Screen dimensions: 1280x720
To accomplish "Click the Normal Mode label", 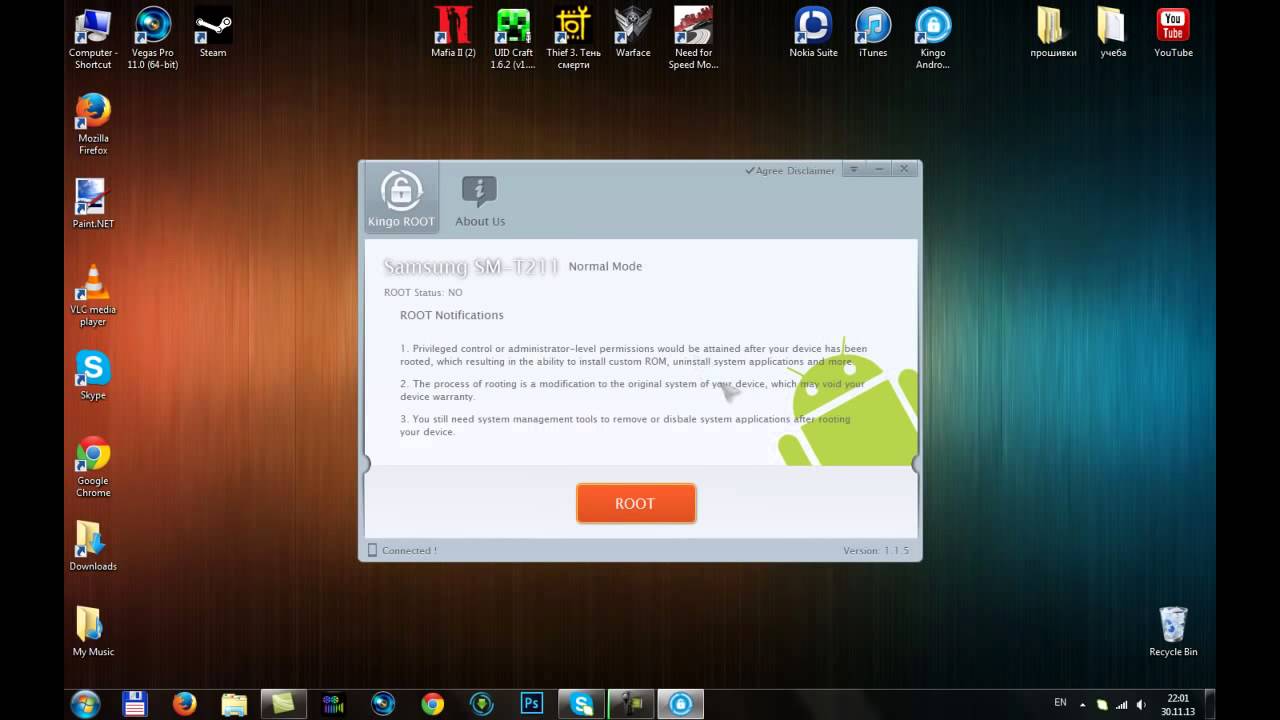I will tap(605, 266).
